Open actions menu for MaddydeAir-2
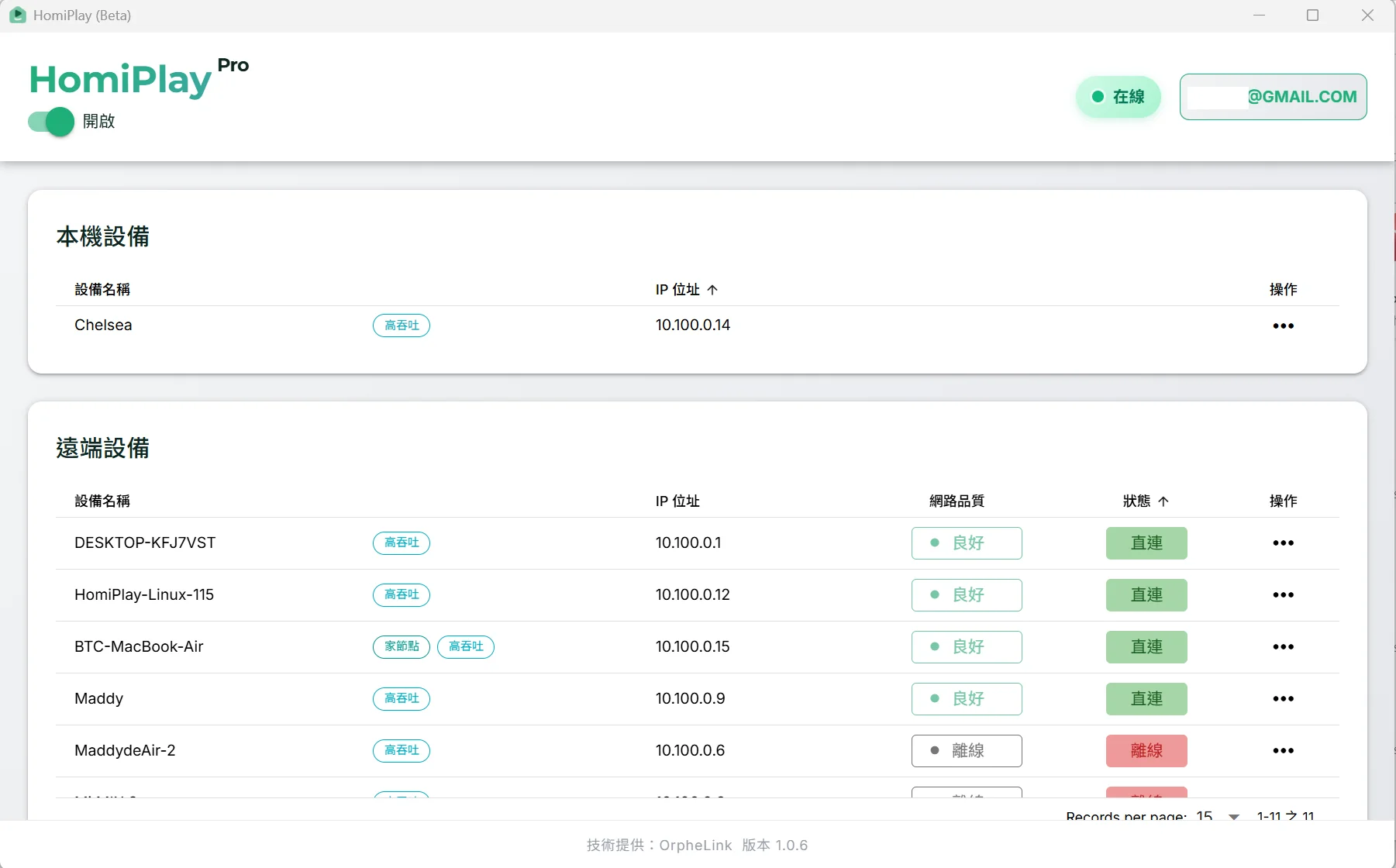This screenshot has width=1396, height=868. (x=1283, y=751)
